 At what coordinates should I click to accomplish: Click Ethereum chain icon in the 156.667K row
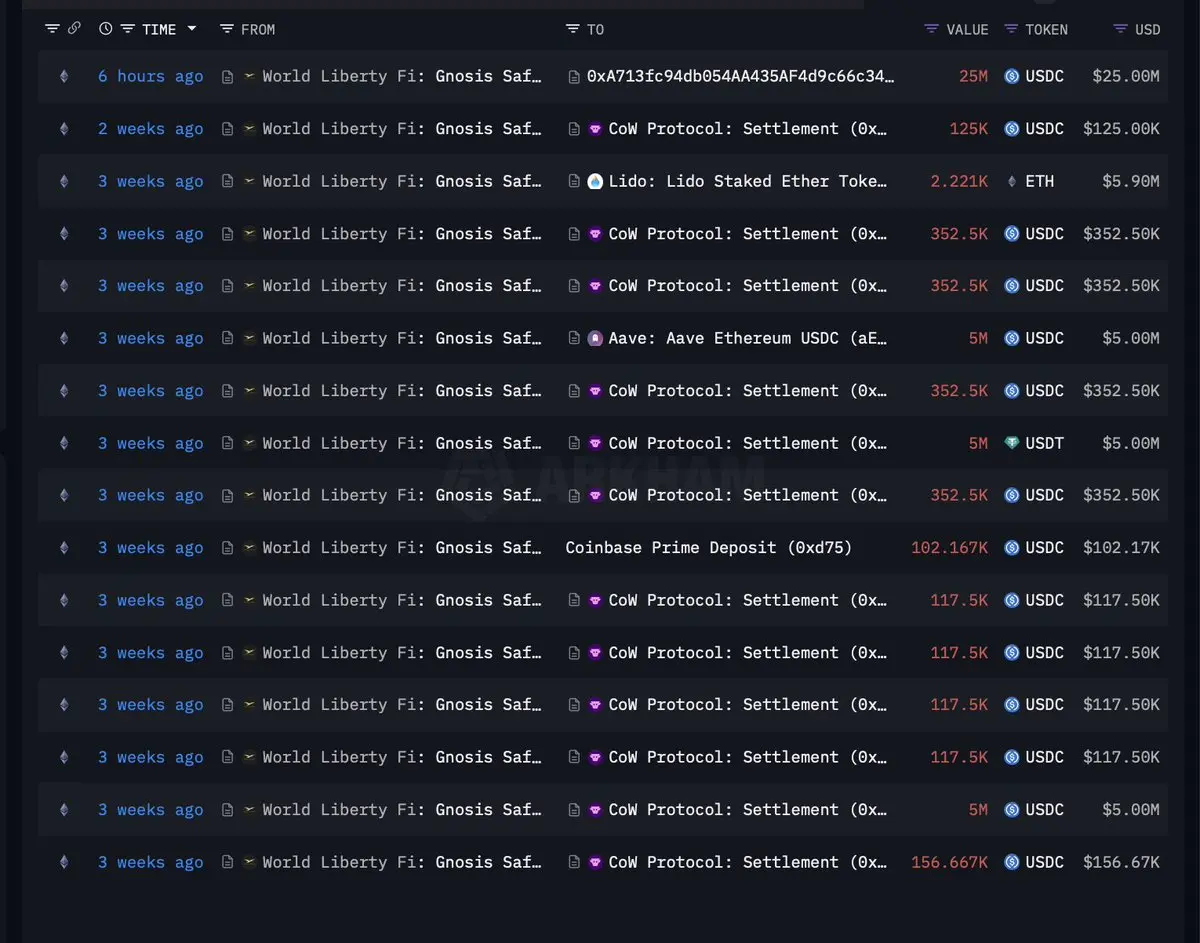[x=64, y=862]
